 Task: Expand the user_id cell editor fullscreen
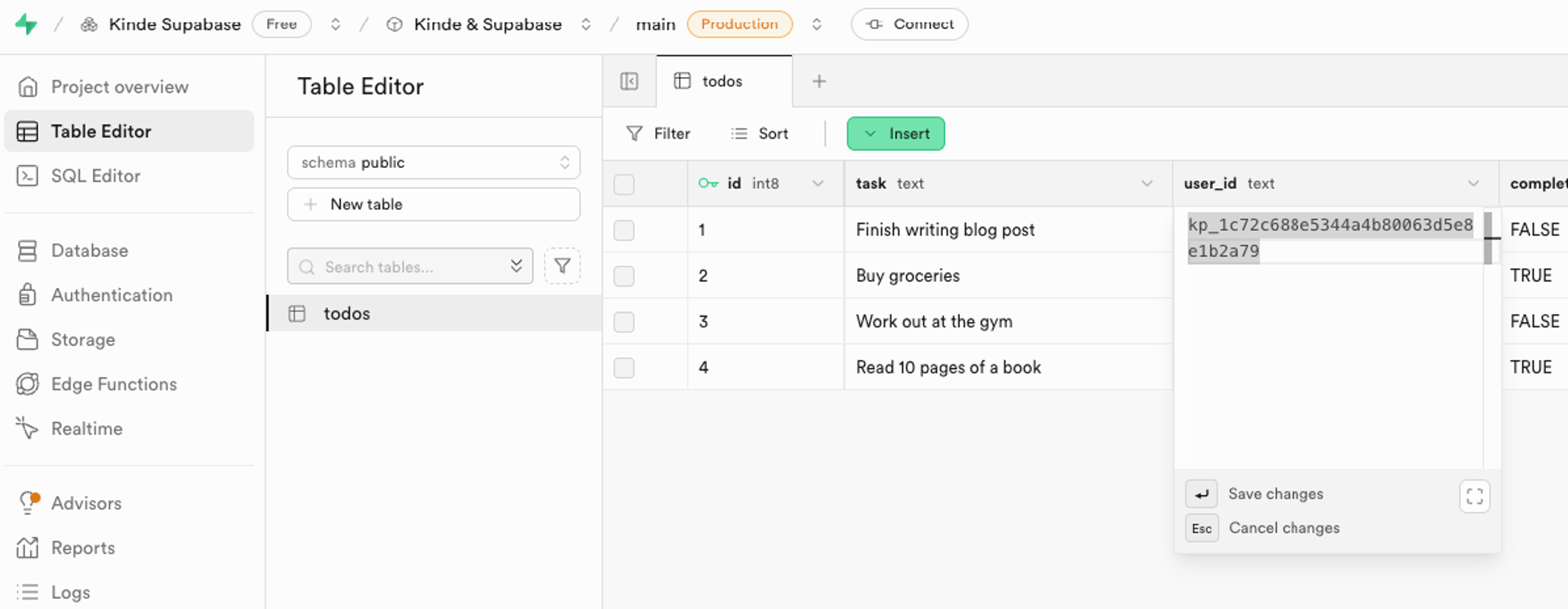[x=1474, y=496]
